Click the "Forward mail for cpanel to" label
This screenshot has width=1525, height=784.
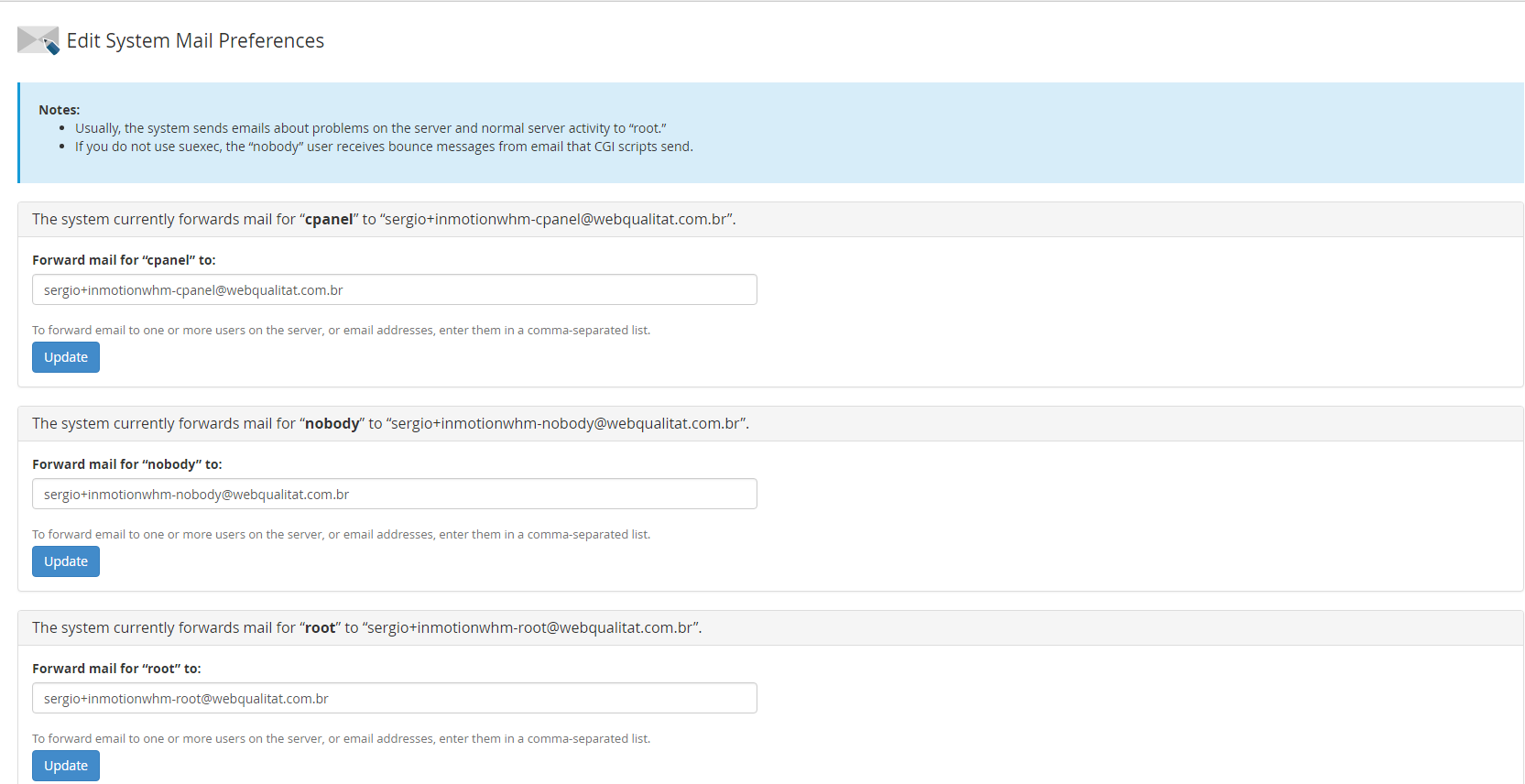[124, 260]
